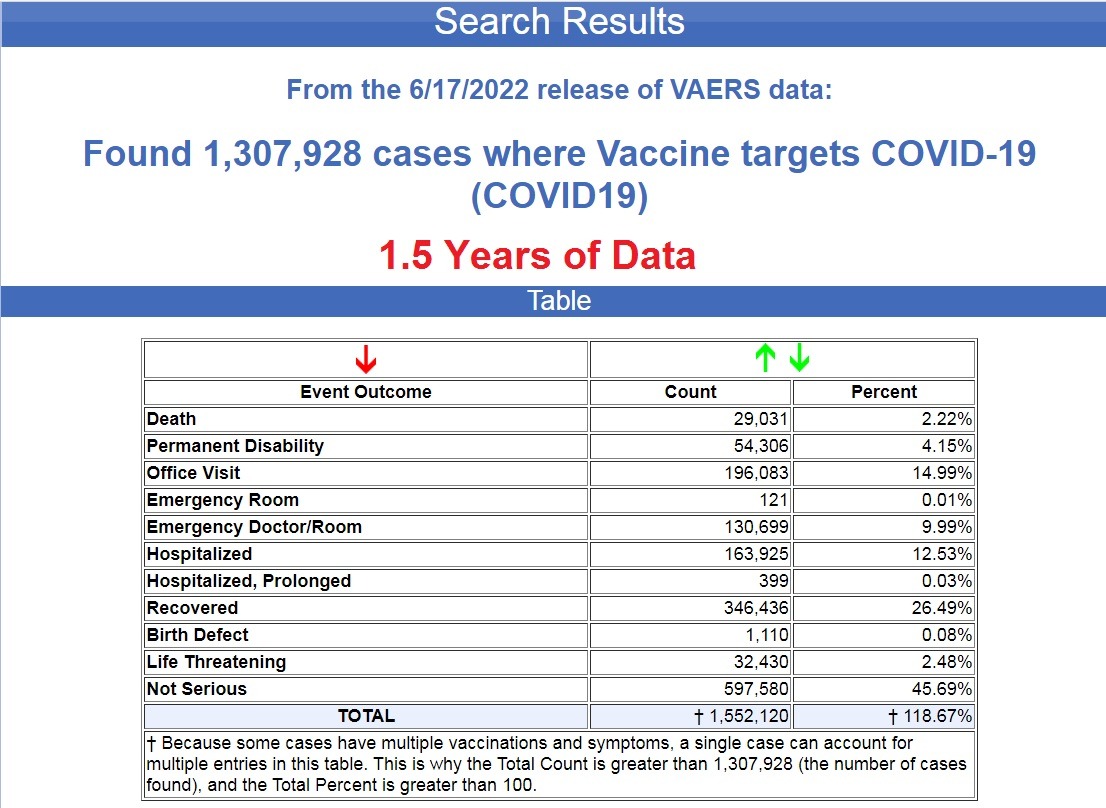Click the red 1.5 Years of Data heading
The height and width of the screenshot is (808, 1106).
(x=537, y=256)
